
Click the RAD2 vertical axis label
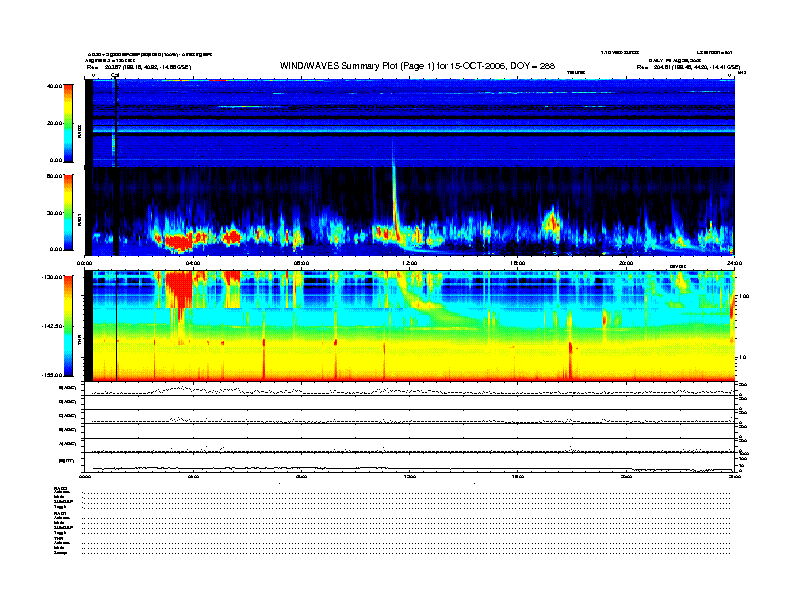(x=80, y=131)
